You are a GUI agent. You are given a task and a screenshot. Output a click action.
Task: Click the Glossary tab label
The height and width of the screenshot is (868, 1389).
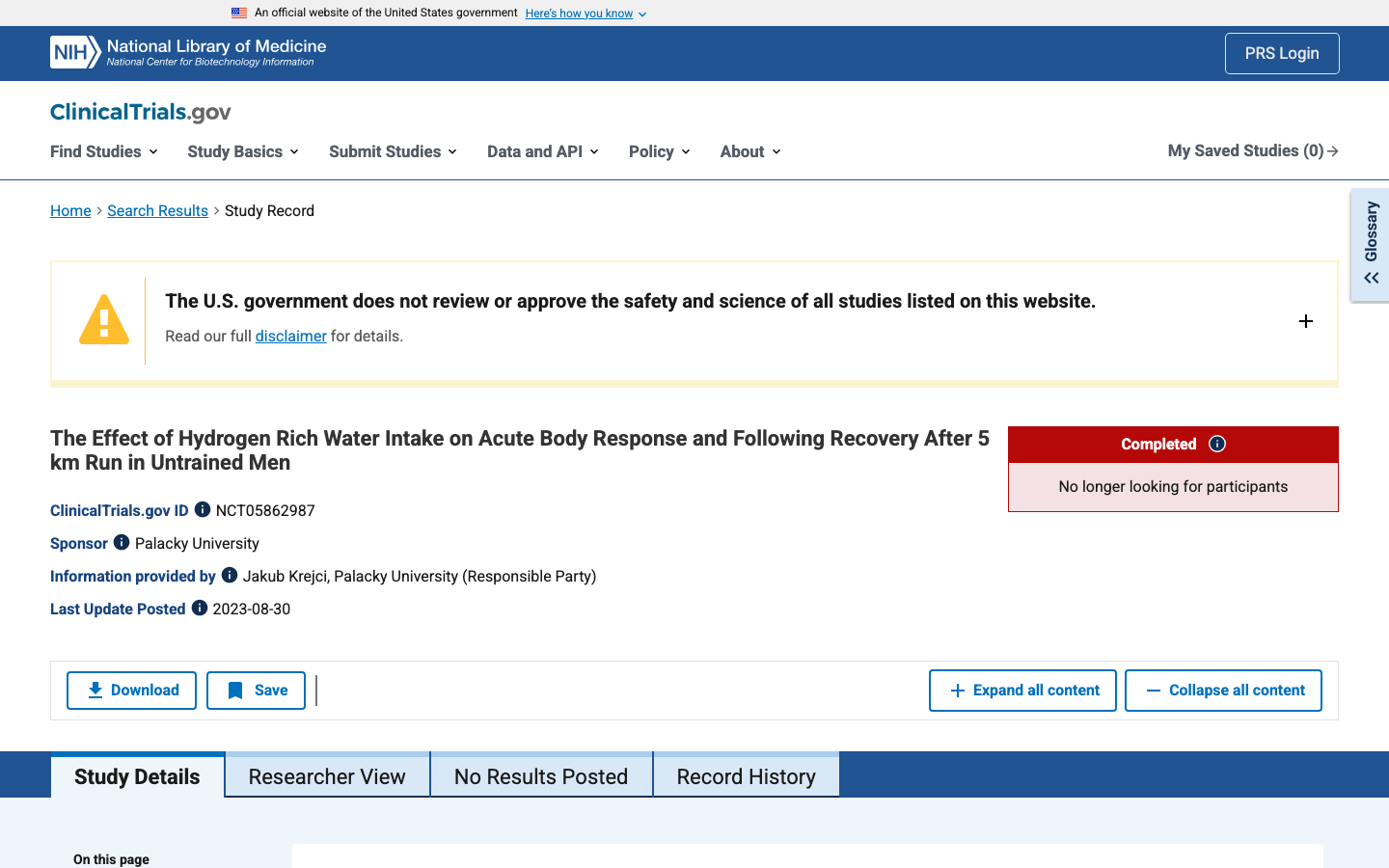coord(1371,231)
